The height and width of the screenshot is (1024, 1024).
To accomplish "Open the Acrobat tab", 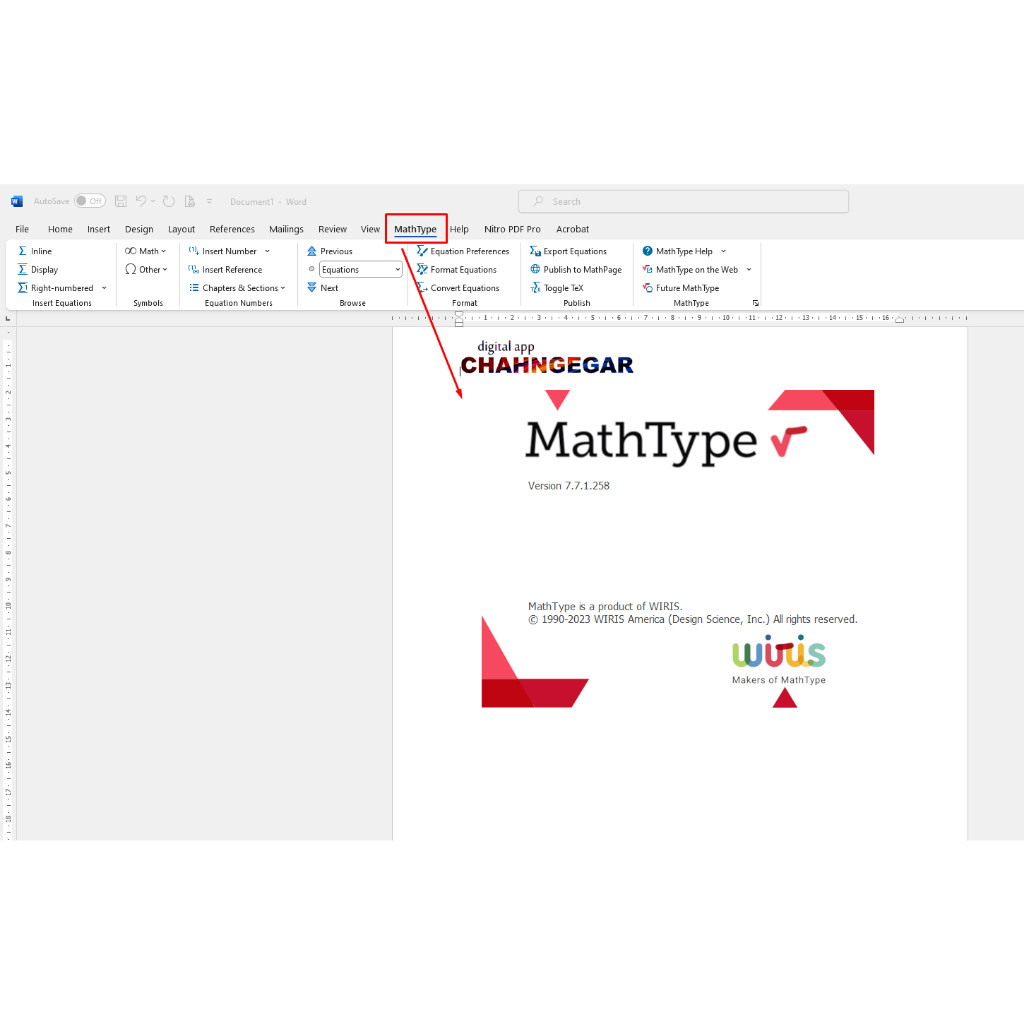I will coord(573,229).
